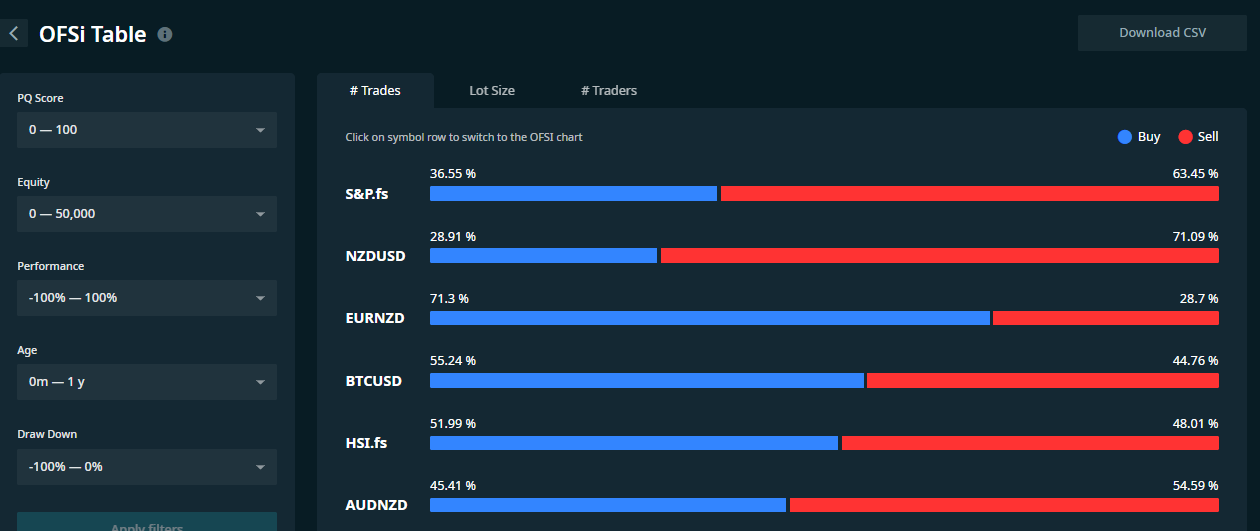
Task: Click the back arrow icon
Action: point(14,34)
